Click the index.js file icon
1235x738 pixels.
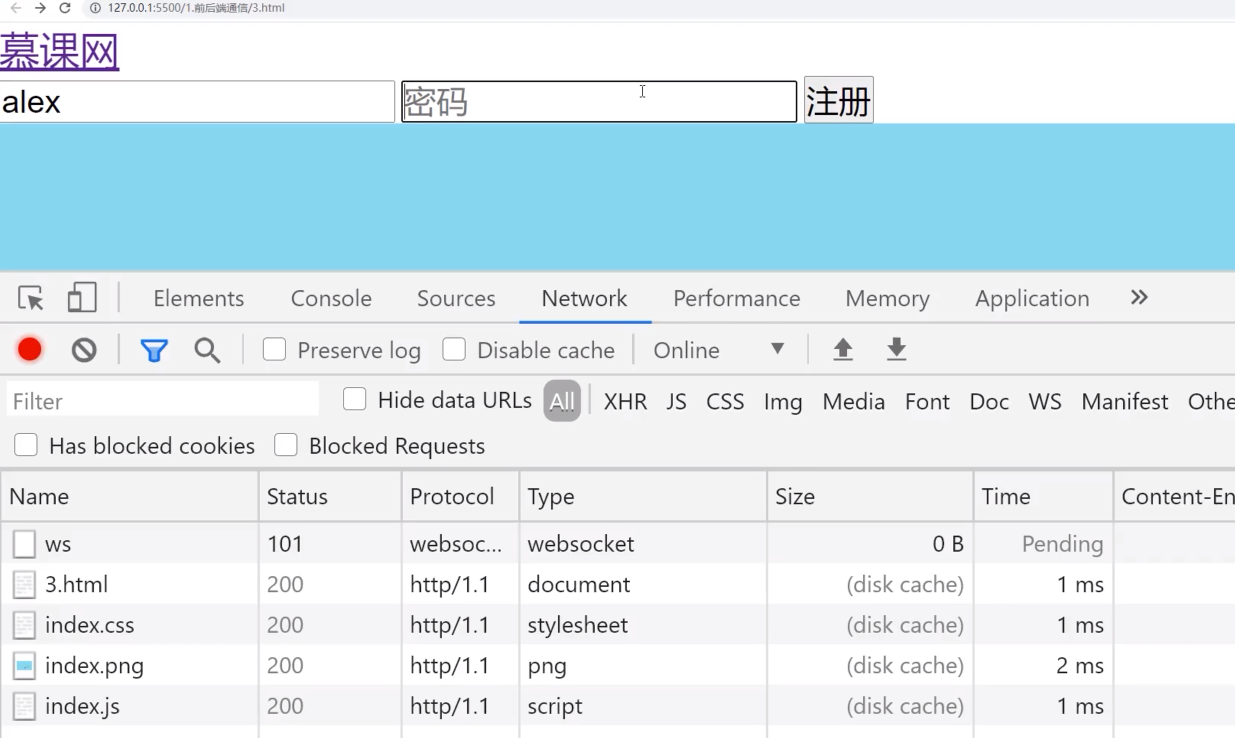point(24,707)
